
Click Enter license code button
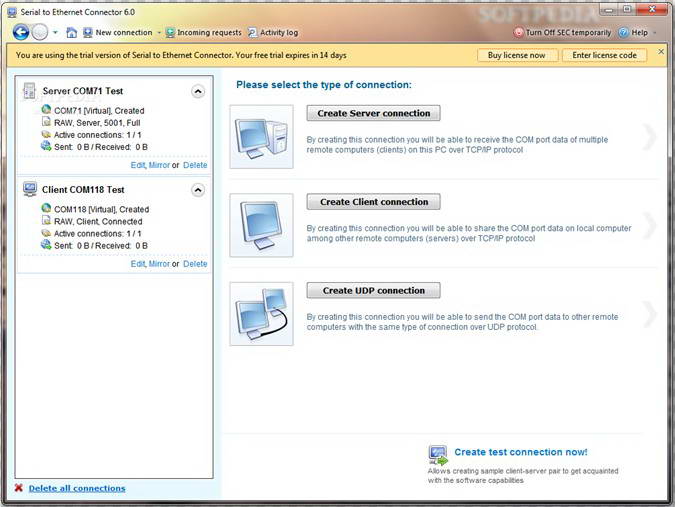[604, 55]
